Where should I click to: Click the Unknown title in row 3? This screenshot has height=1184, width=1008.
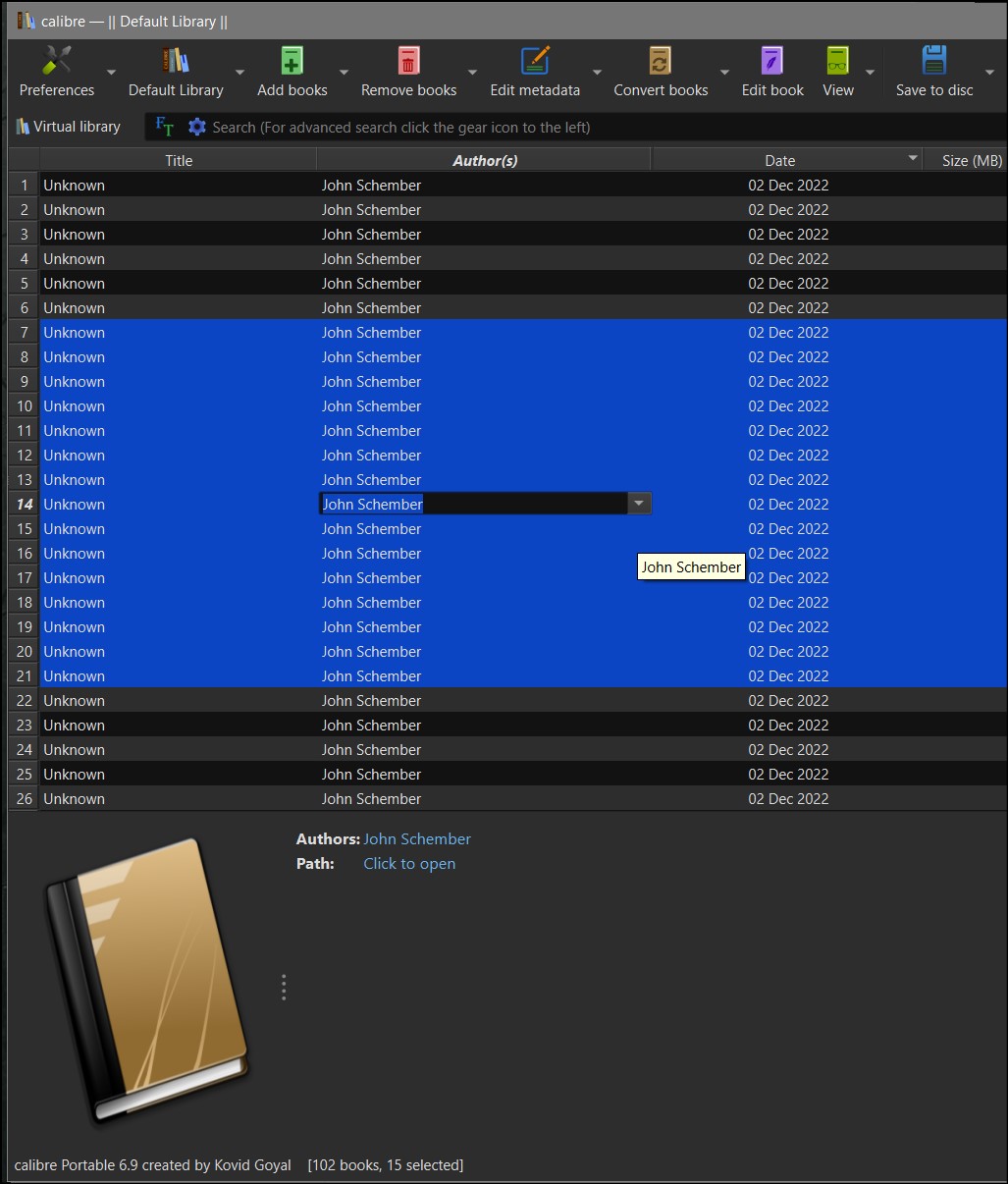pos(74,234)
